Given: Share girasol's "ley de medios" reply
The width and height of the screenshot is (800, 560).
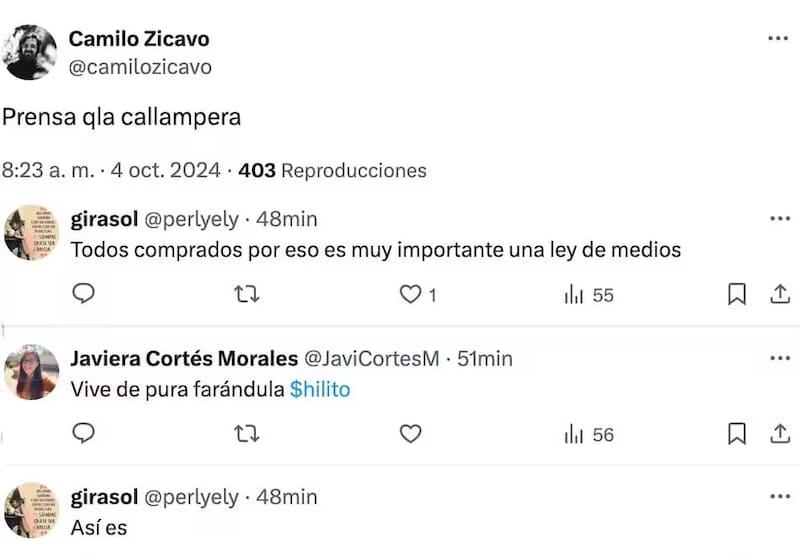Looking at the screenshot, I should point(779,295).
